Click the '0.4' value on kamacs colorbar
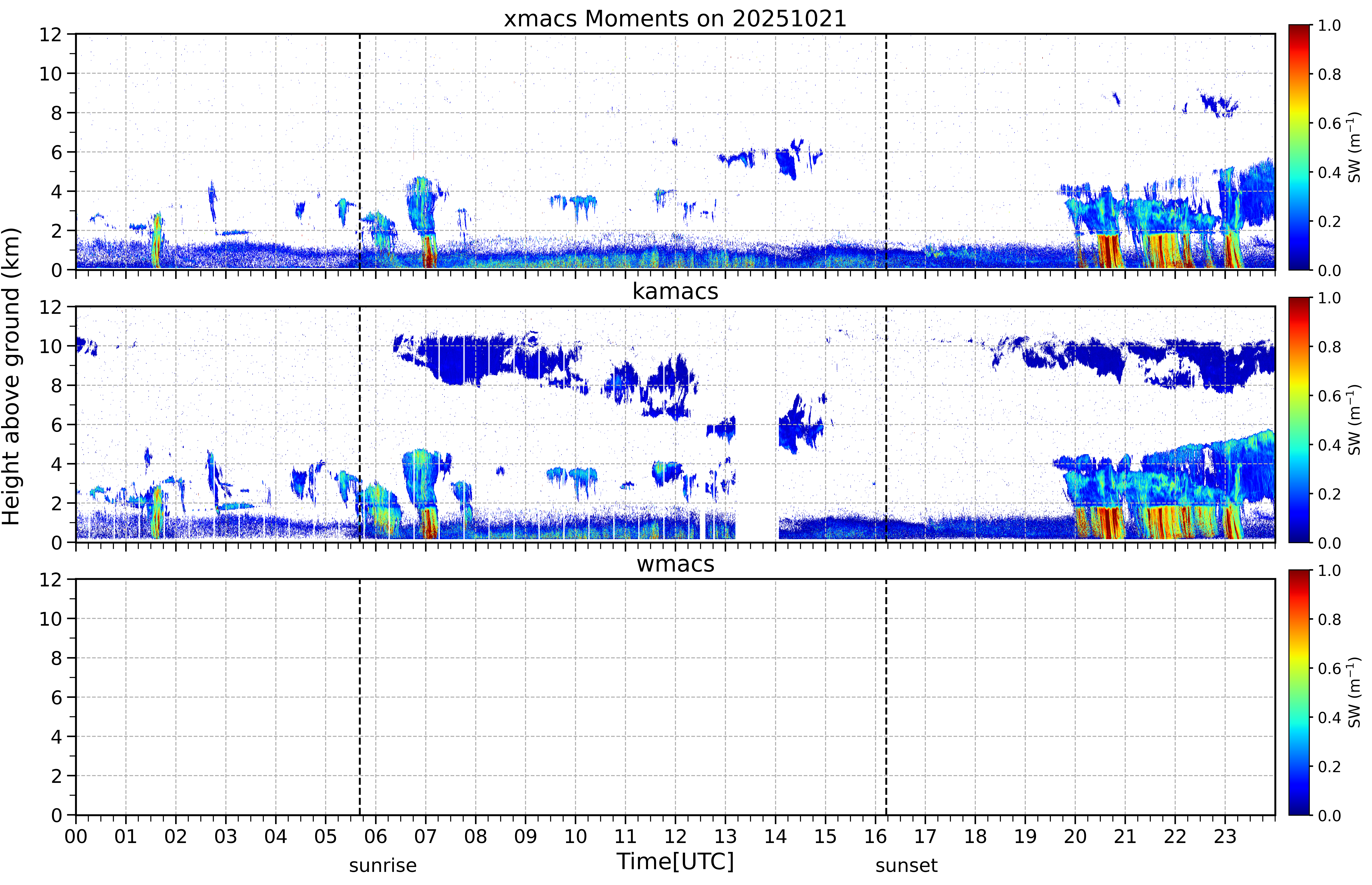Image resolution: width=1372 pixels, height=885 pixels. 1329,445
